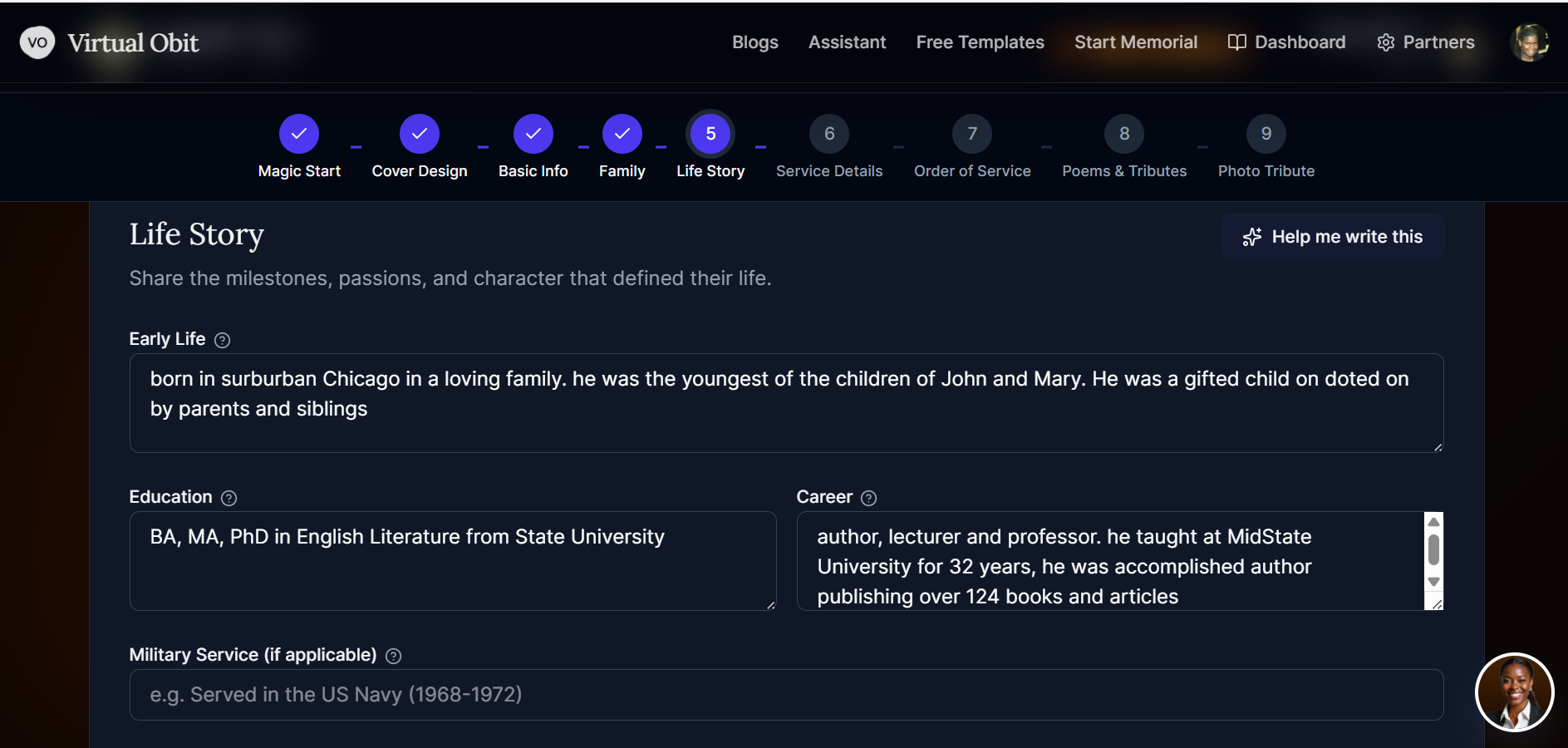Click into the Early Life text area
Image resolution: width=1568 pixels, height=748 pixels.
coord(786,403)
